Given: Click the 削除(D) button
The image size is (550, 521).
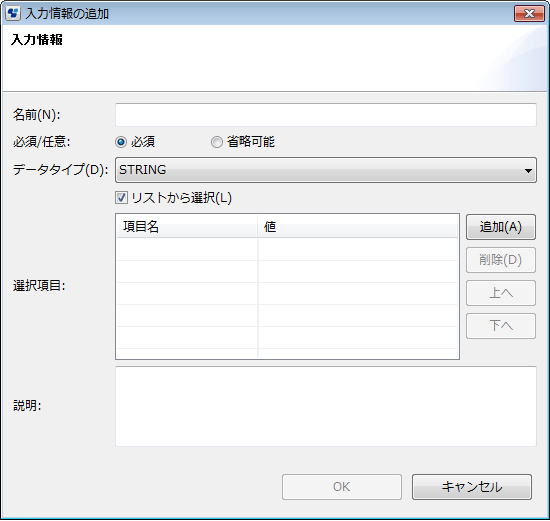Looking at the screenshot, I should point(501,260).
